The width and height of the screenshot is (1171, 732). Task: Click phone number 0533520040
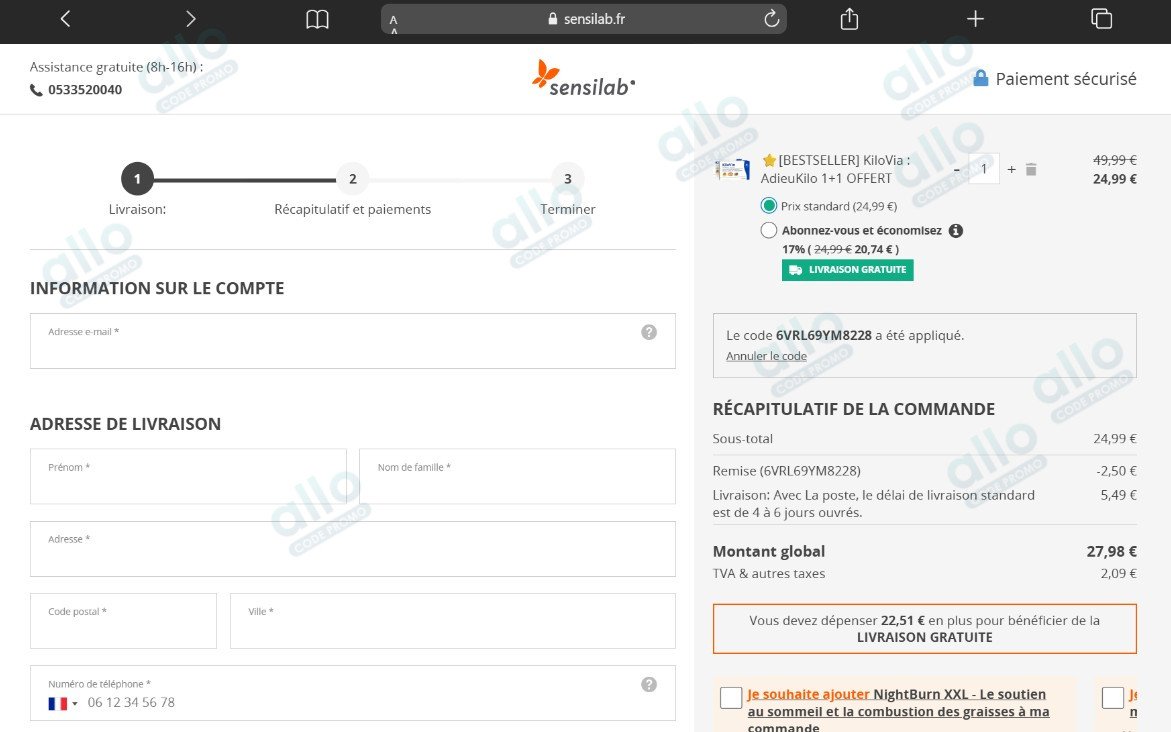pyautogui.click(x=85, y=90)
